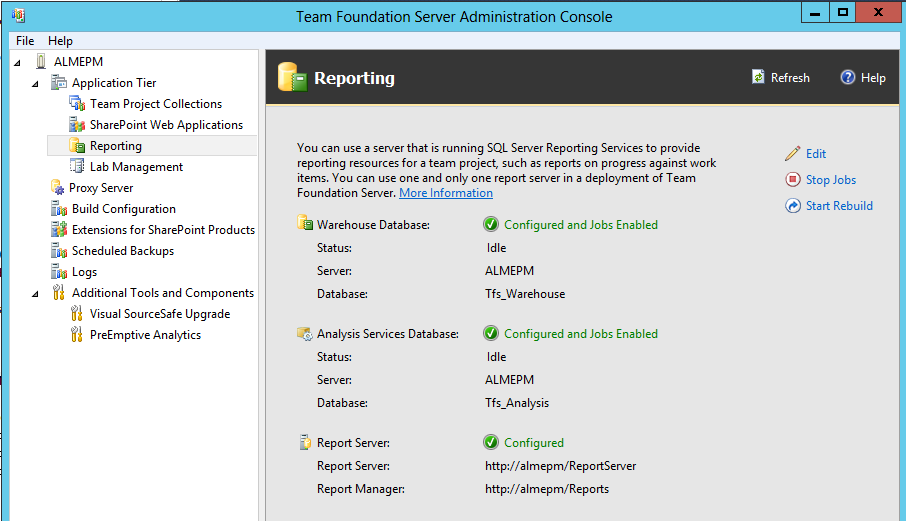Click Warehouse Database green check status icon
Viewport: 906px width, 521px height.
tap(491, 224)
